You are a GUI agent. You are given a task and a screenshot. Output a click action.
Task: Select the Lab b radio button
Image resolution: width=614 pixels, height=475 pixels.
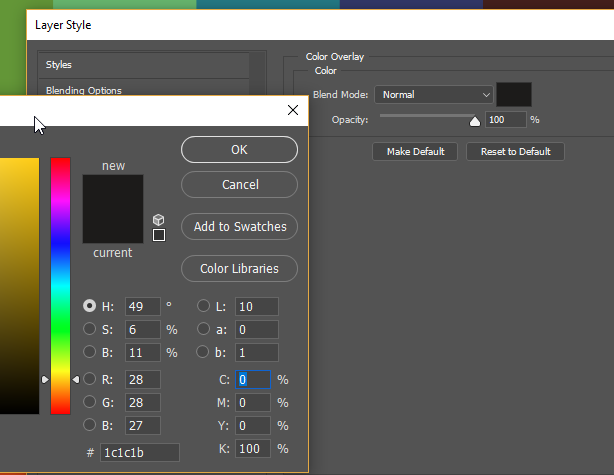click(202, 352)
